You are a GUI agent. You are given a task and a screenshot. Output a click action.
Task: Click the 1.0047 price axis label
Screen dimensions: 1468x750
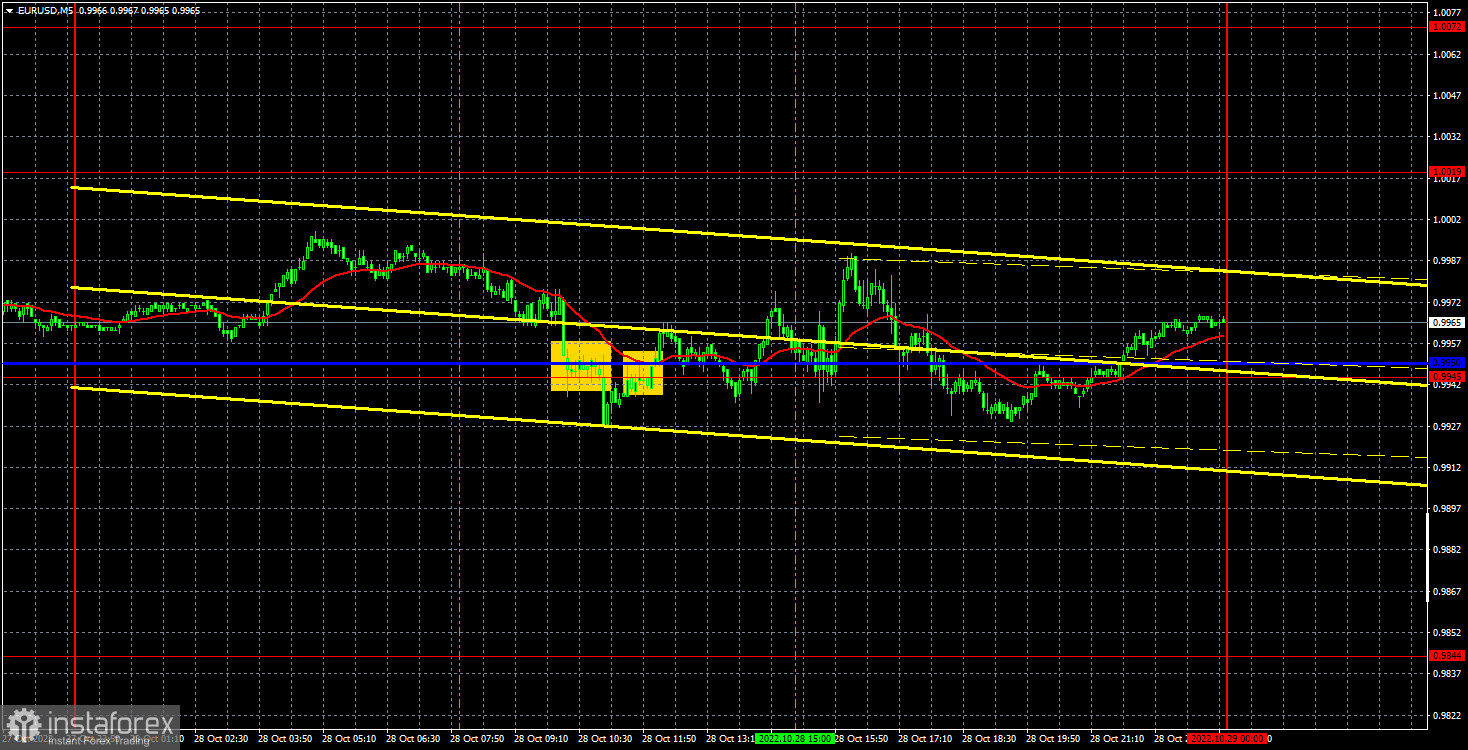[1447, 95]
